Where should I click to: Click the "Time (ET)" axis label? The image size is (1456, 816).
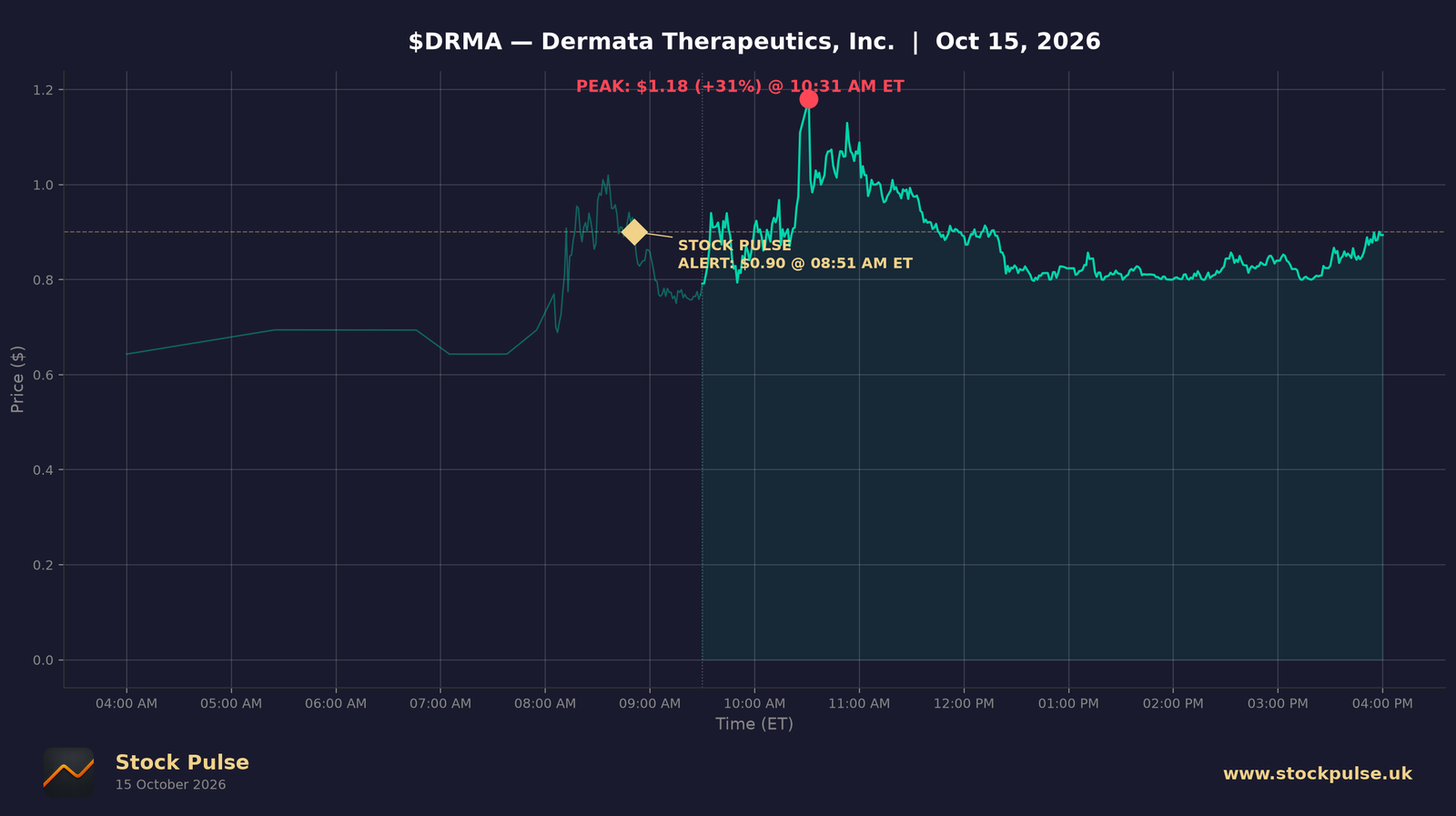(754, 724)
